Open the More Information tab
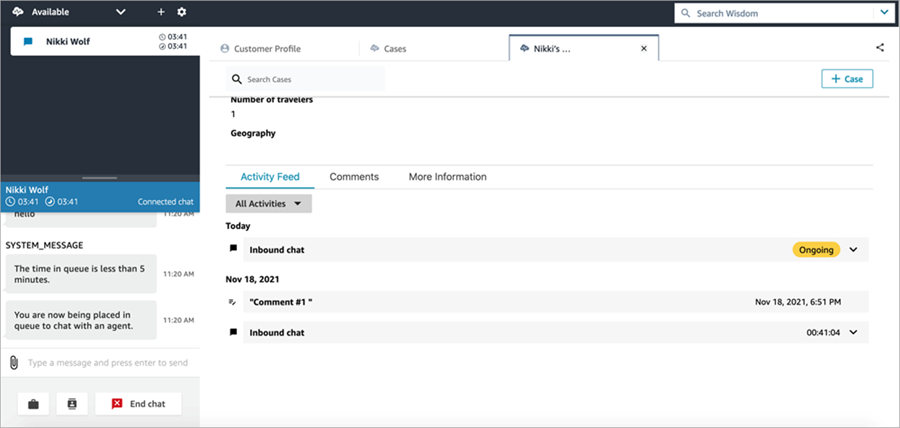 447,177
